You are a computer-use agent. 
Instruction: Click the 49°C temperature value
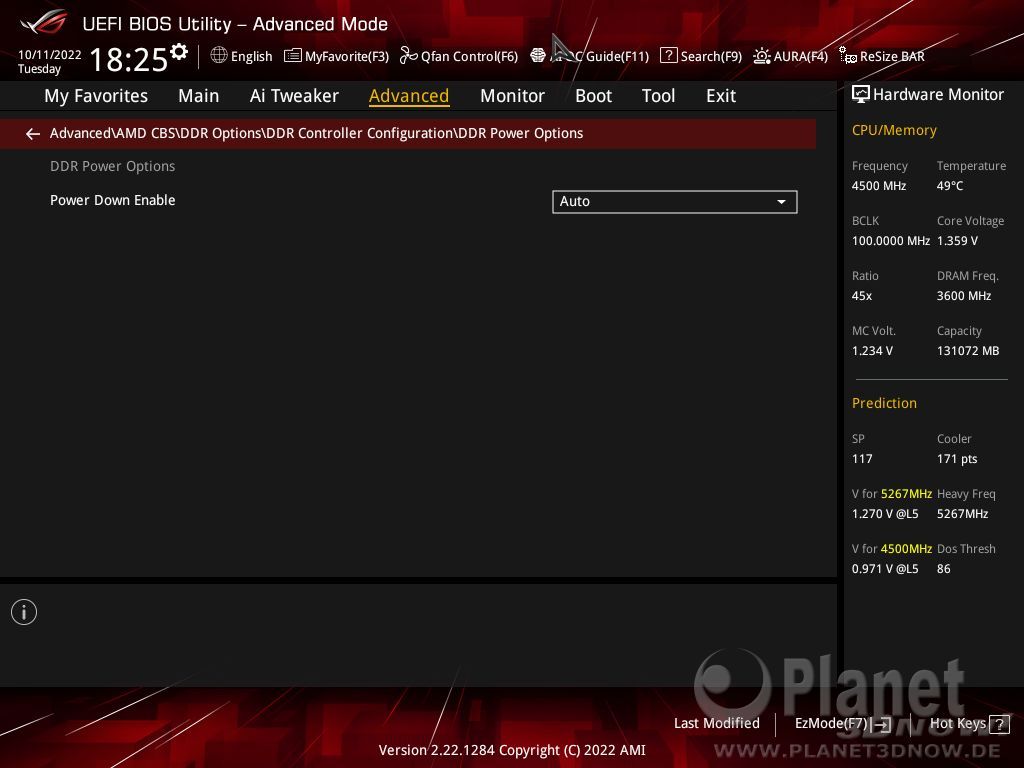(950, 186)
